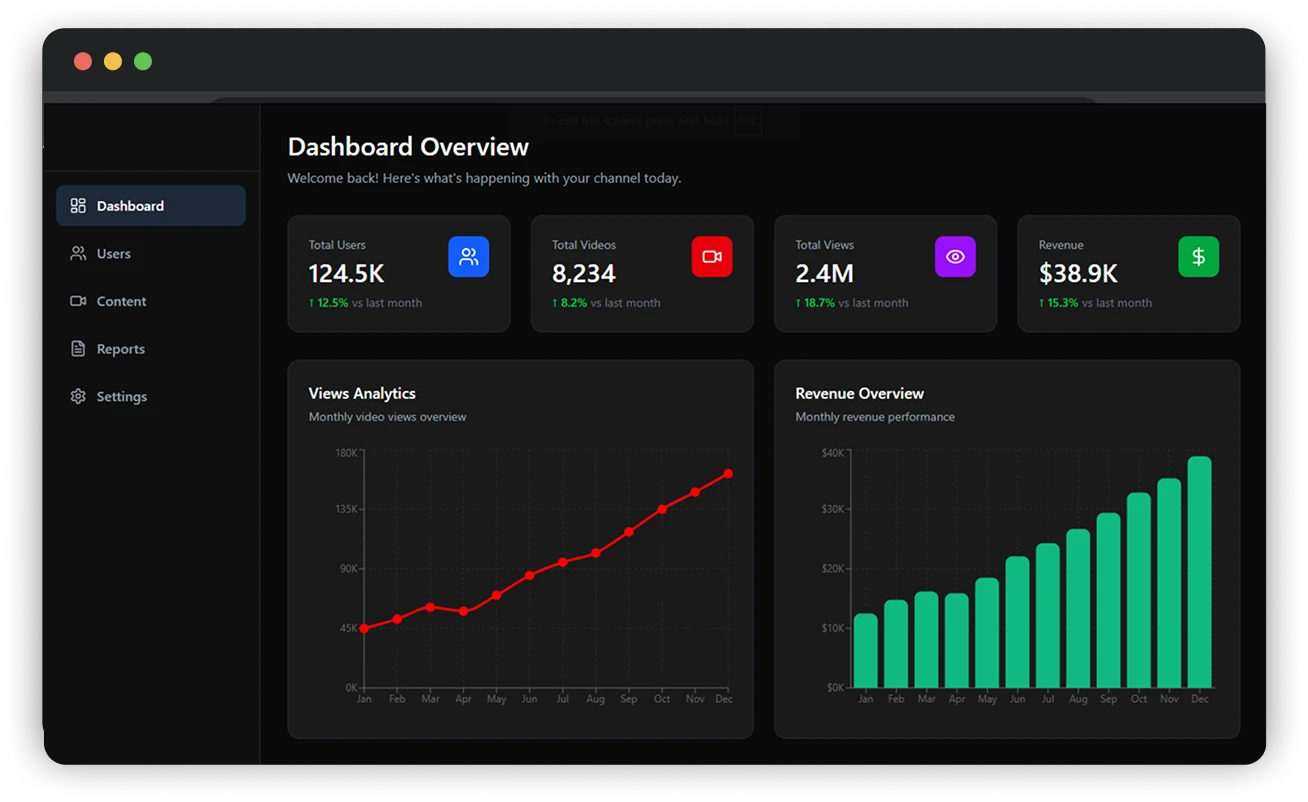
Task: Click the Revenue Overview panel title
Action: coord(859,393)
